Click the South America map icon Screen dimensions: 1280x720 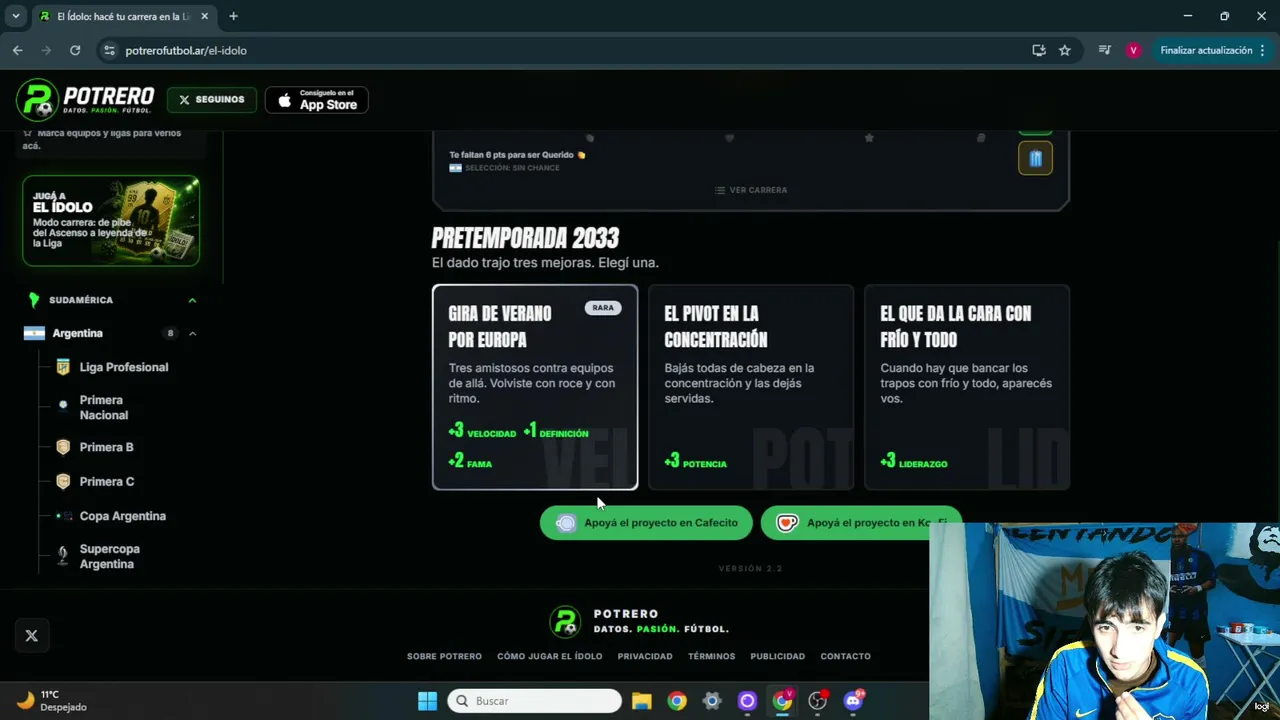coord(34,300)
